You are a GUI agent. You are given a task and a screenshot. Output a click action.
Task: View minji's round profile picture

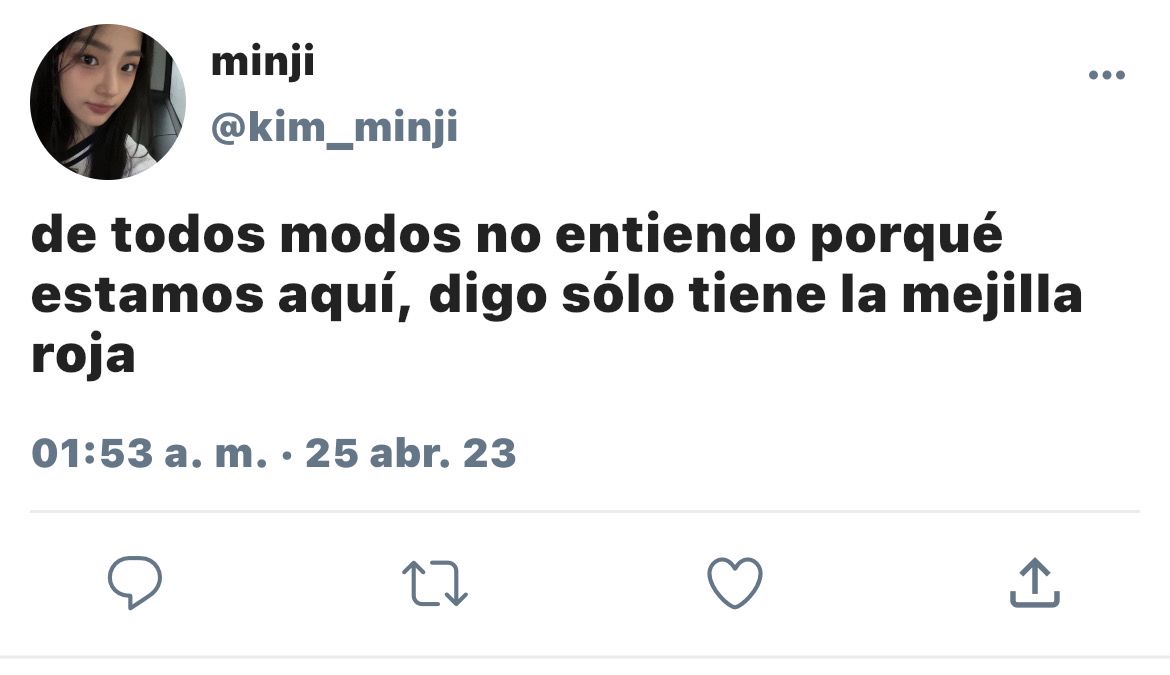107,101
